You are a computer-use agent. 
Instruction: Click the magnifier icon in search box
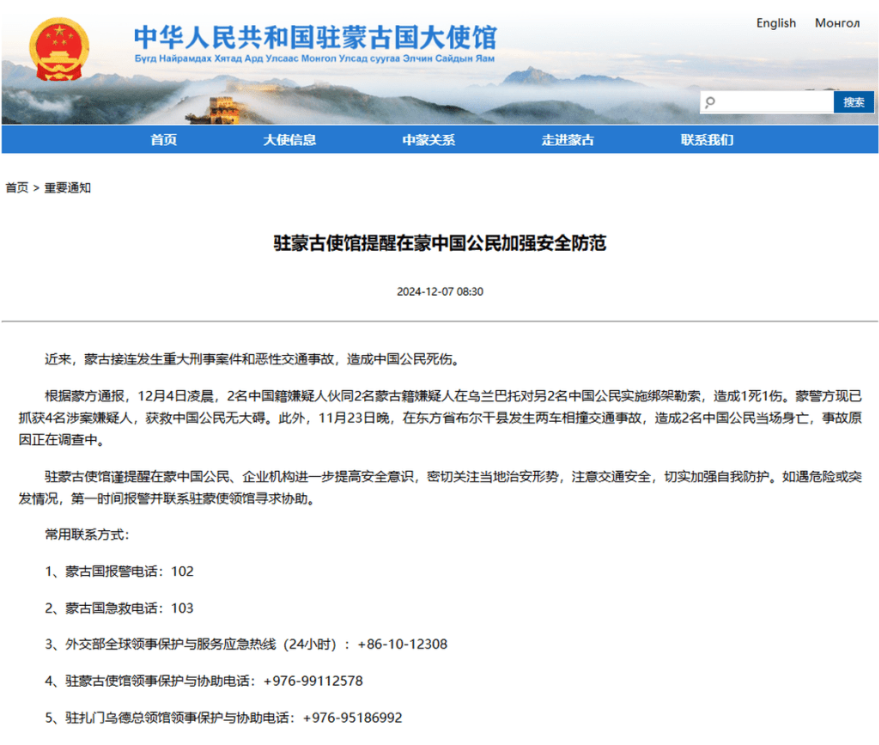click(710, 102)
